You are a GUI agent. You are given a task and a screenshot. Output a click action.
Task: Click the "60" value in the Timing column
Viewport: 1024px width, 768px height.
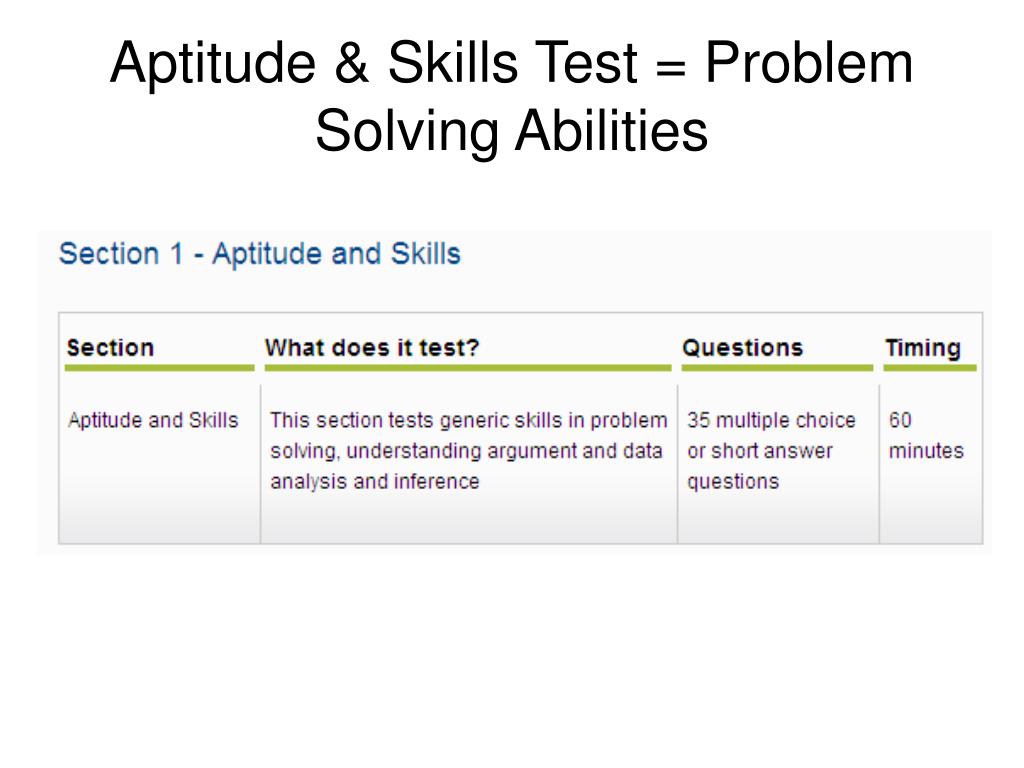[x=900, y=420]
